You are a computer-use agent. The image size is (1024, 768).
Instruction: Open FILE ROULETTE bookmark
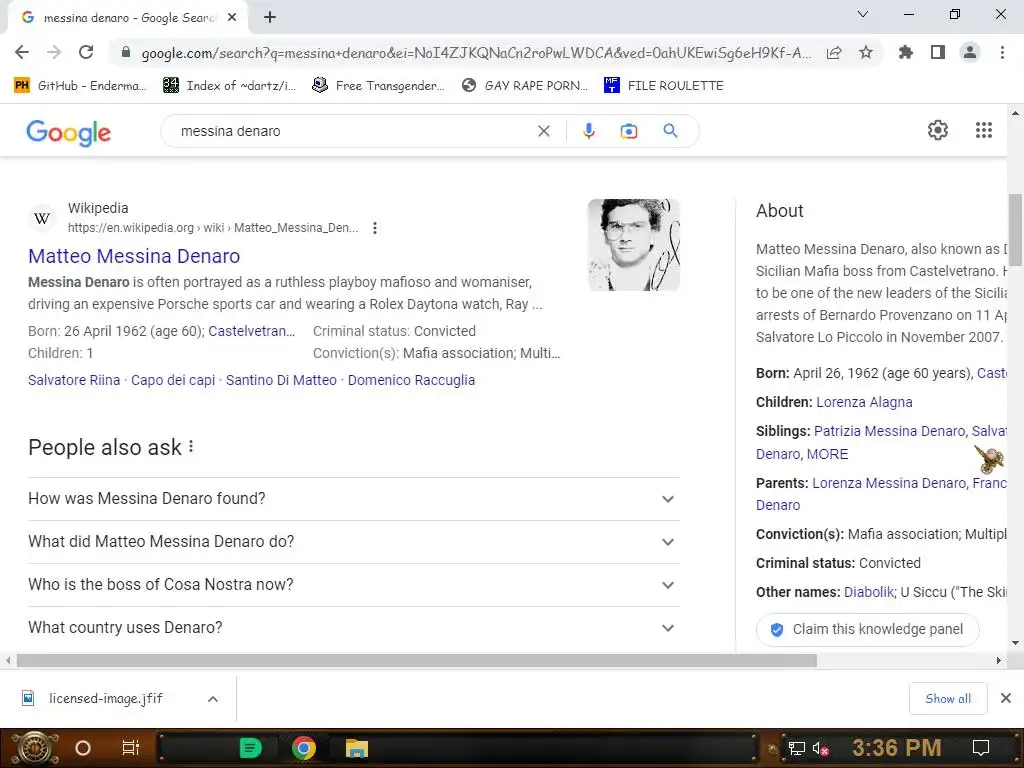[664, 86]
